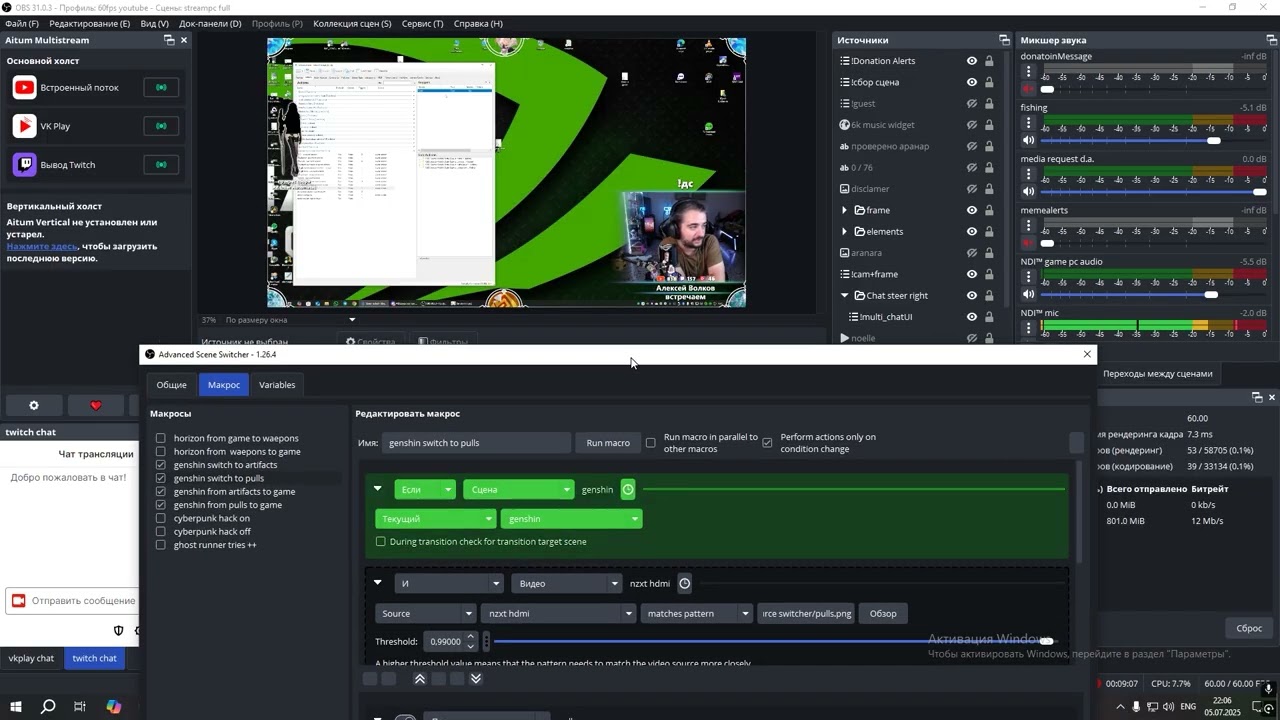Undock the Sources panel
1280x720 pixels.
(1004, 40)
